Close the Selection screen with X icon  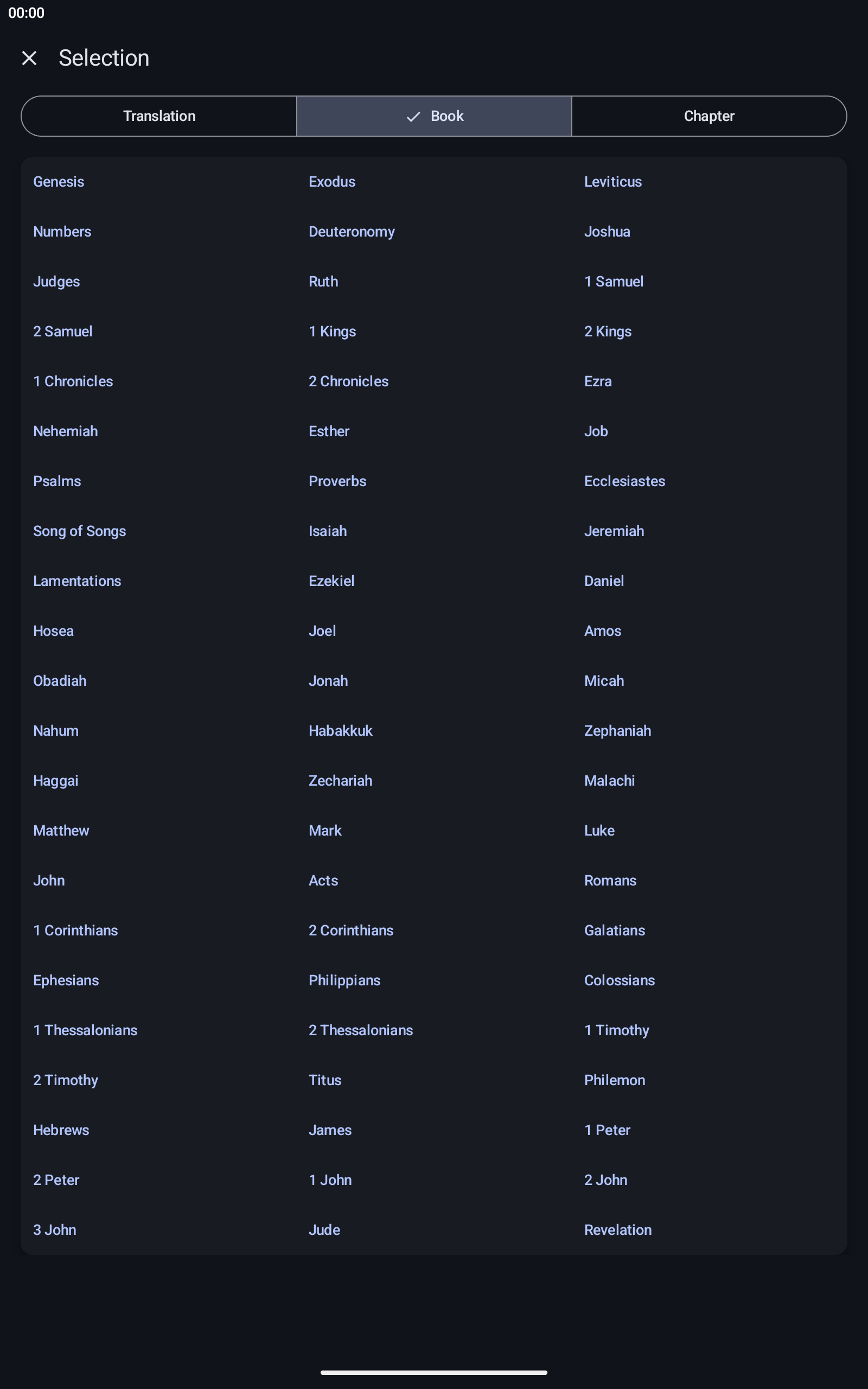point(29,58)
